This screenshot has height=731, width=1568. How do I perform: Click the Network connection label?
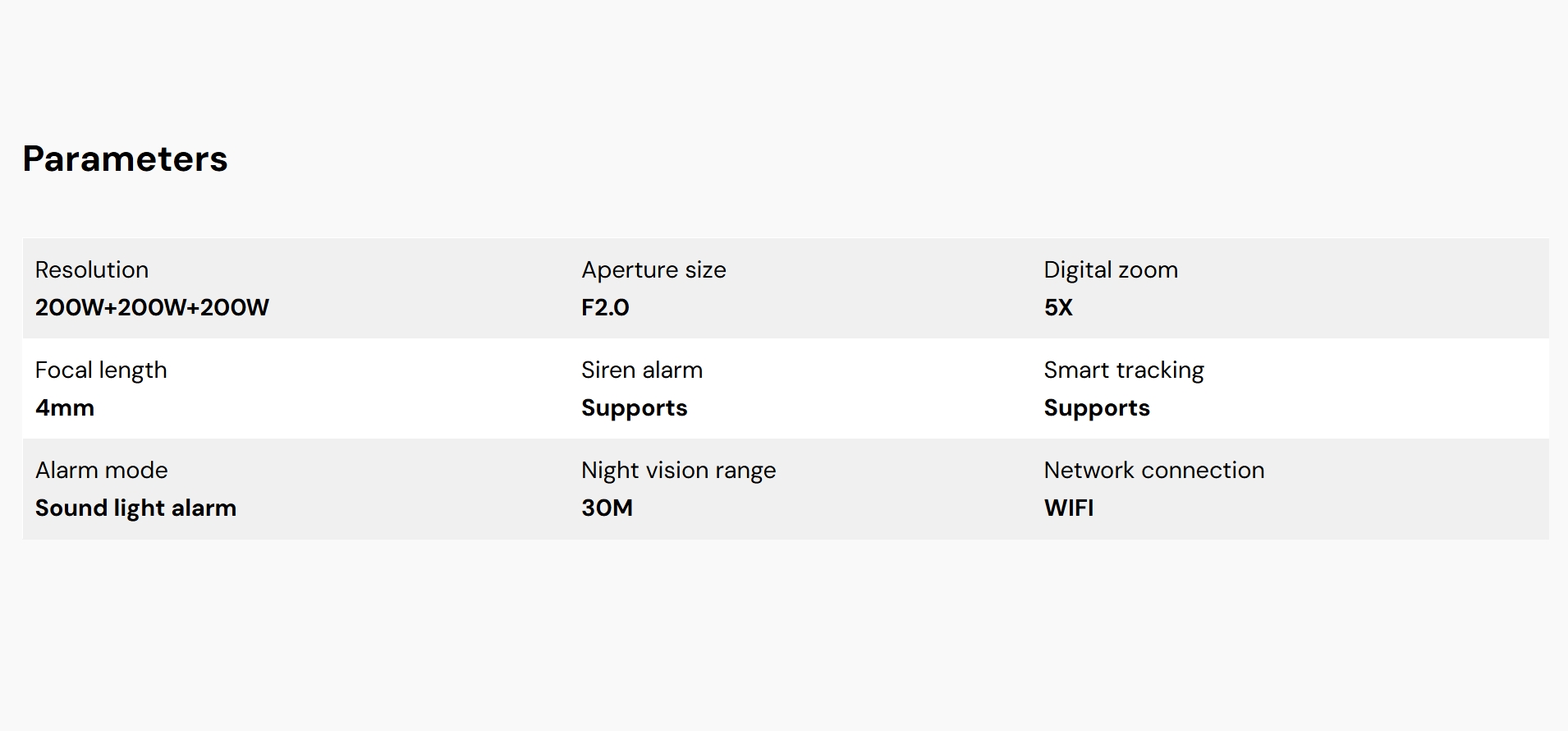1154,470
